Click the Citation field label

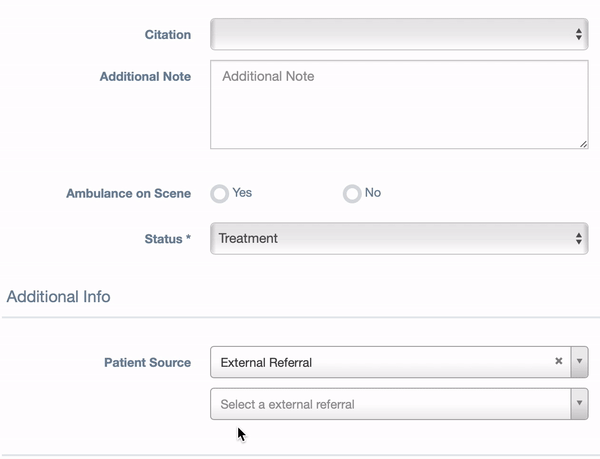click(x=168, y=34)
